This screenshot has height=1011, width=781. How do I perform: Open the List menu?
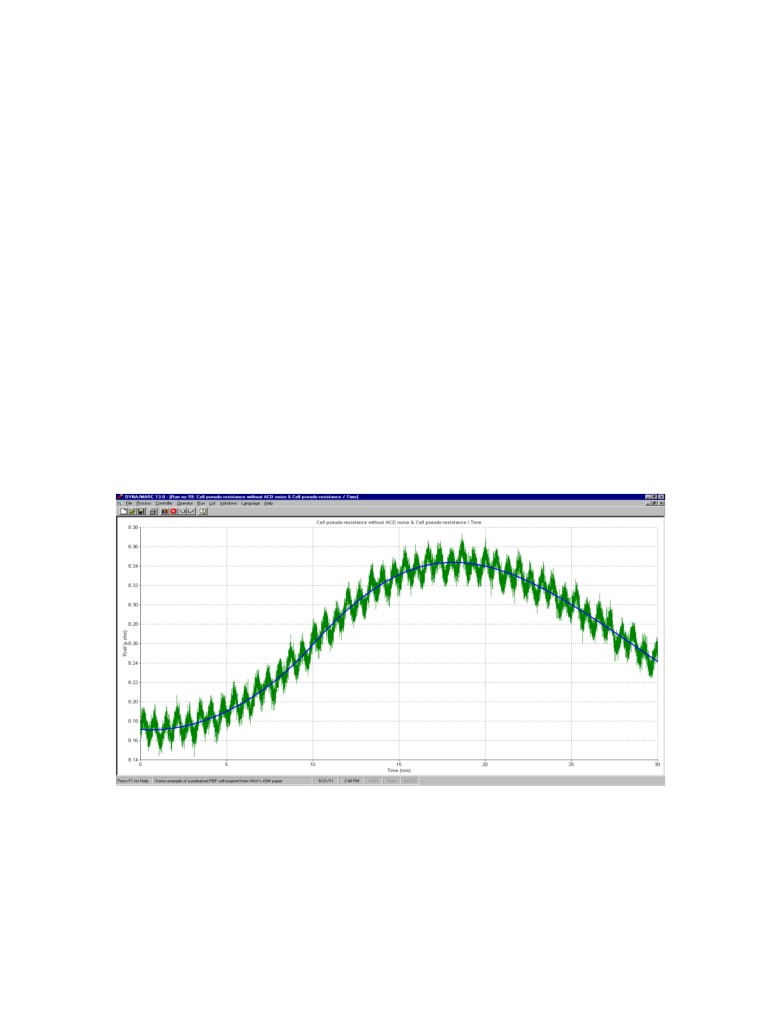[x=212, y=504]
